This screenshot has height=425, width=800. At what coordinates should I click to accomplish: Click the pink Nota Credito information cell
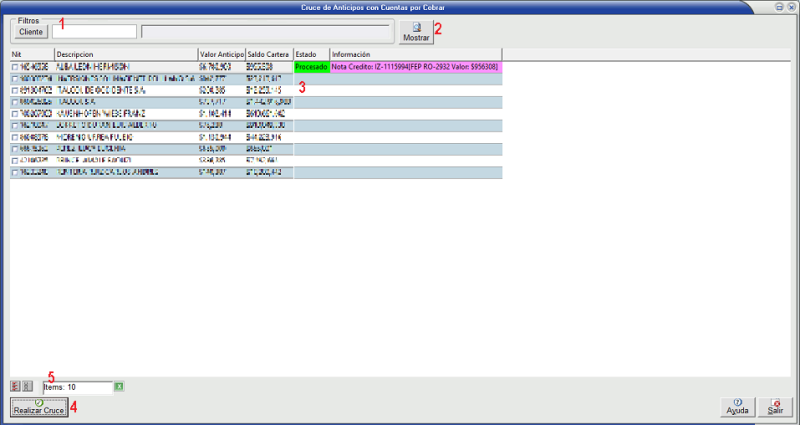[415, 67]
